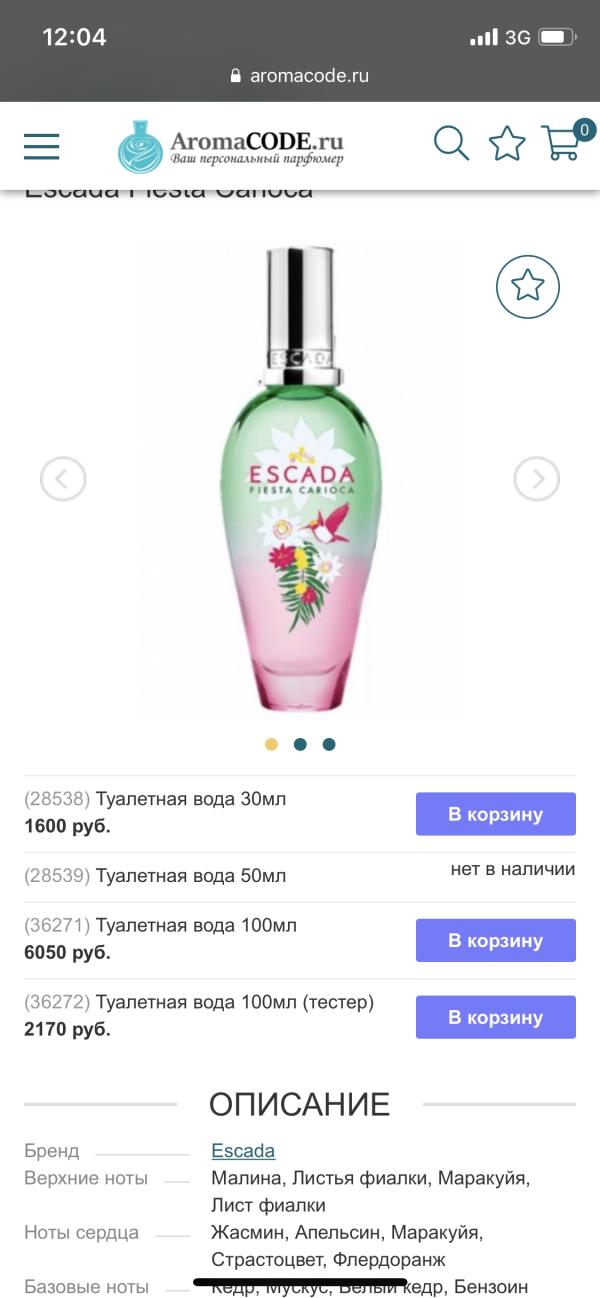The width and height of the screenshot is (600, 1298).
Task: Open search with the magnifier icon
Action: (452, 143)
